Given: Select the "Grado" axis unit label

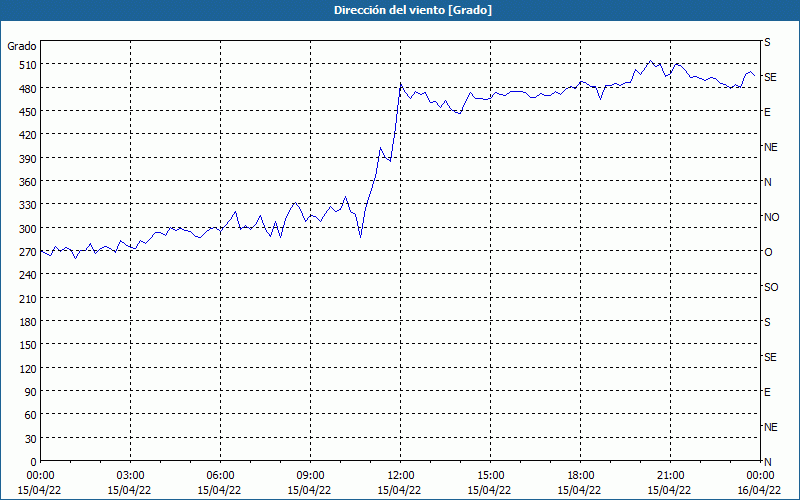Looking at the screenshot, I should pyautogui.click(x=22, y=46).
